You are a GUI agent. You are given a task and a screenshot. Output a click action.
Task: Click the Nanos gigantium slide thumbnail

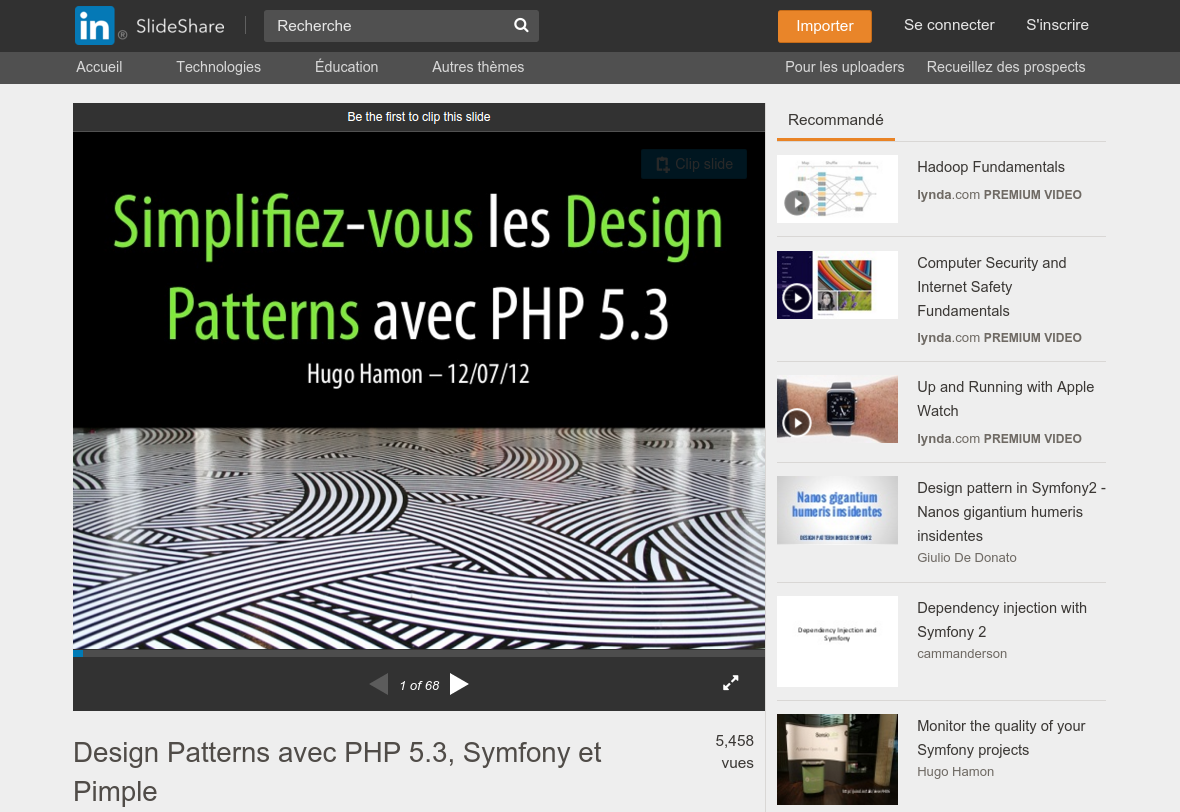click(837, 510)
